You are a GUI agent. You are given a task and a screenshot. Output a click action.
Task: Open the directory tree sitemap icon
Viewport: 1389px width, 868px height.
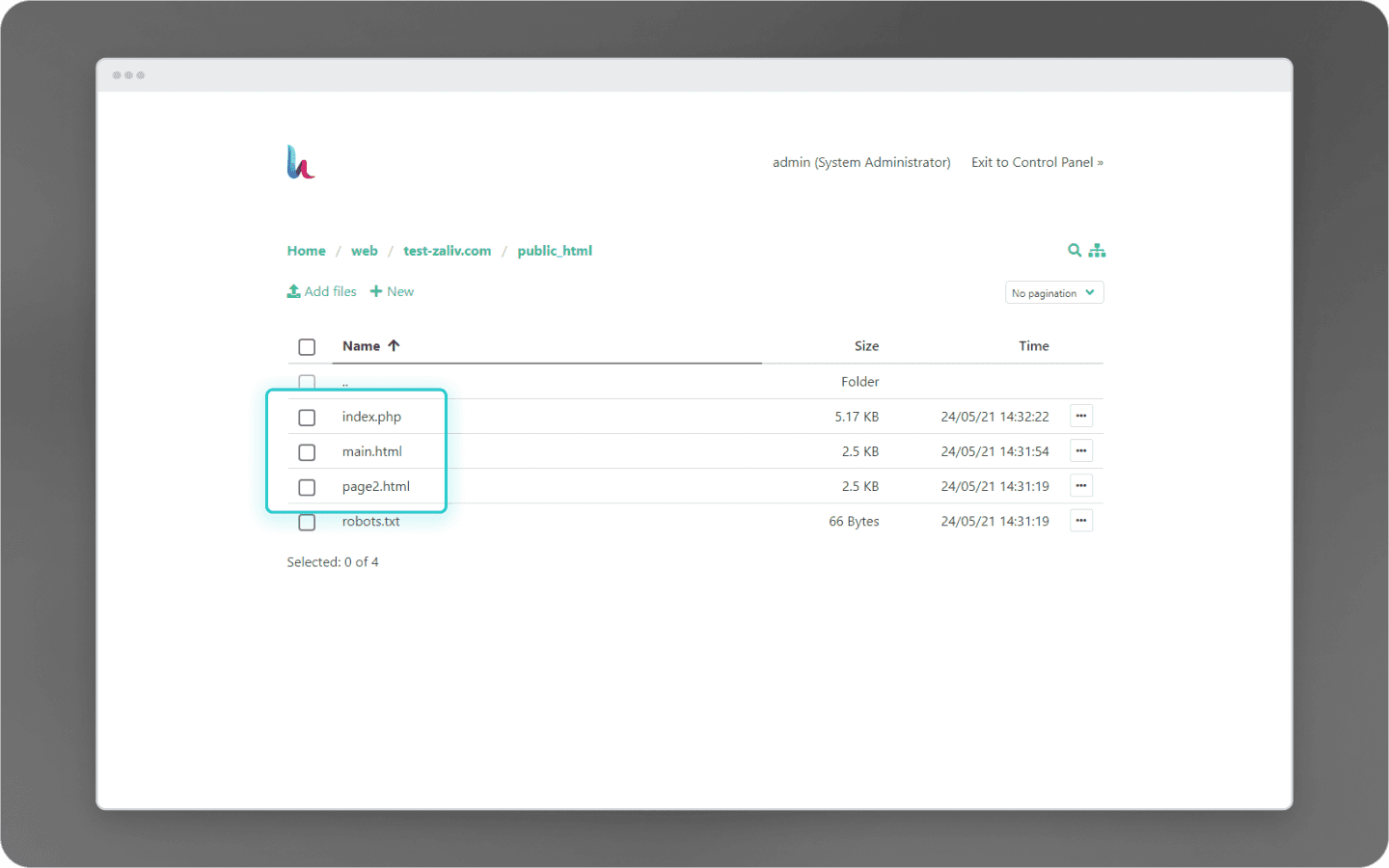pyautogui.click(x=1097, y=250)
